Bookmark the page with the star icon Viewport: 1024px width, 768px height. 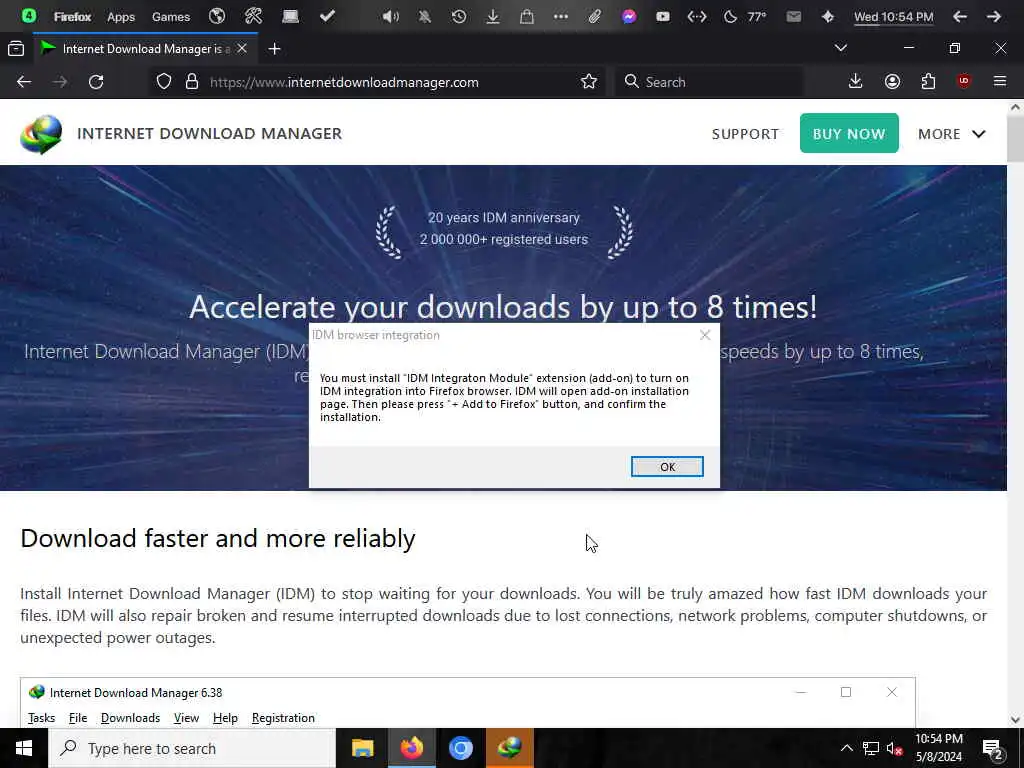point(588,82)
